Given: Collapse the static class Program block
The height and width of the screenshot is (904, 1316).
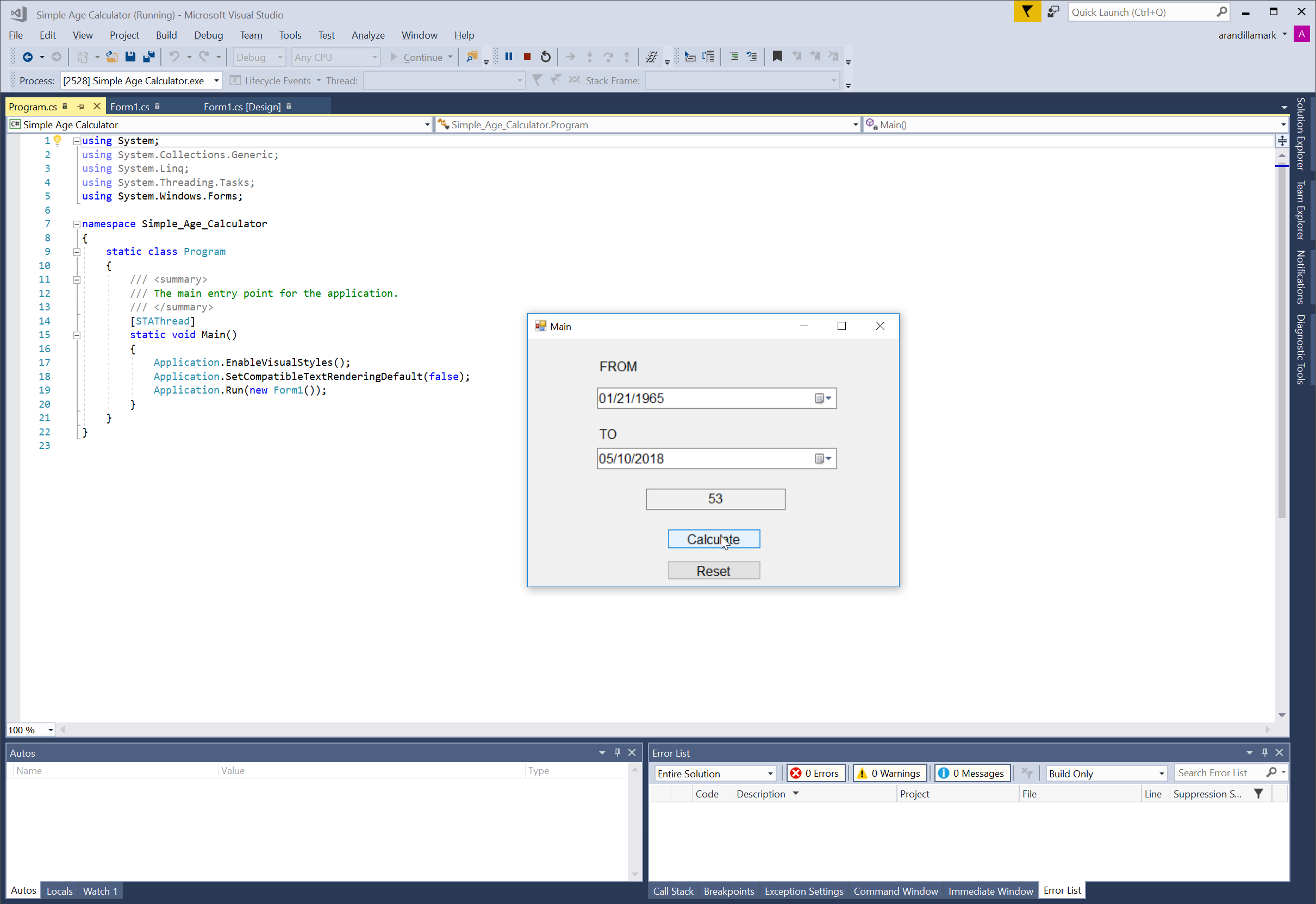Looking at the screenshot, I should (x=77, y=252).
